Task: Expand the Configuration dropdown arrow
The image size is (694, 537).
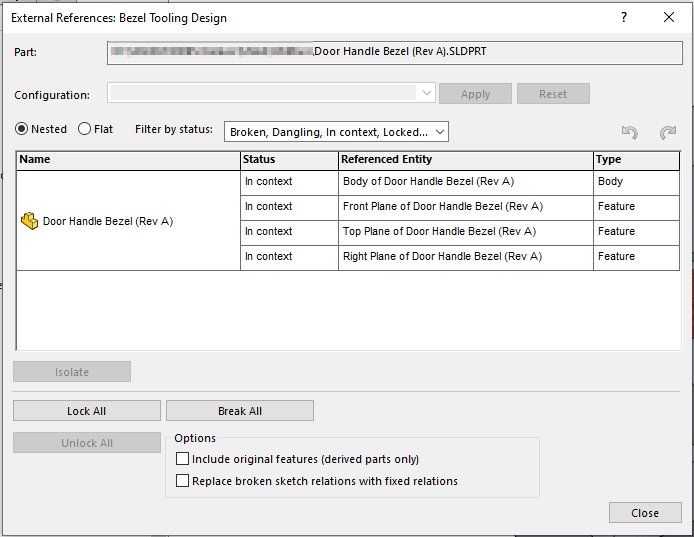Action: (427, 94)
